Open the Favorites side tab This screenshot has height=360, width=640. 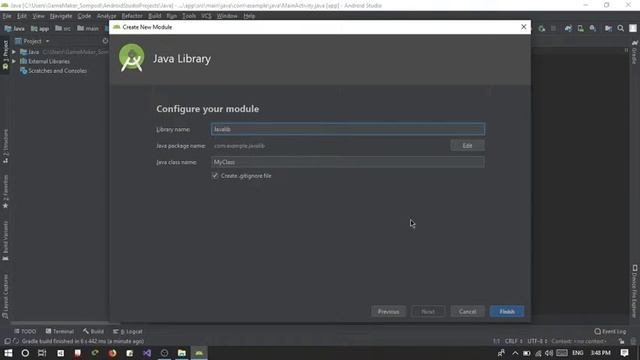[5, 191]
